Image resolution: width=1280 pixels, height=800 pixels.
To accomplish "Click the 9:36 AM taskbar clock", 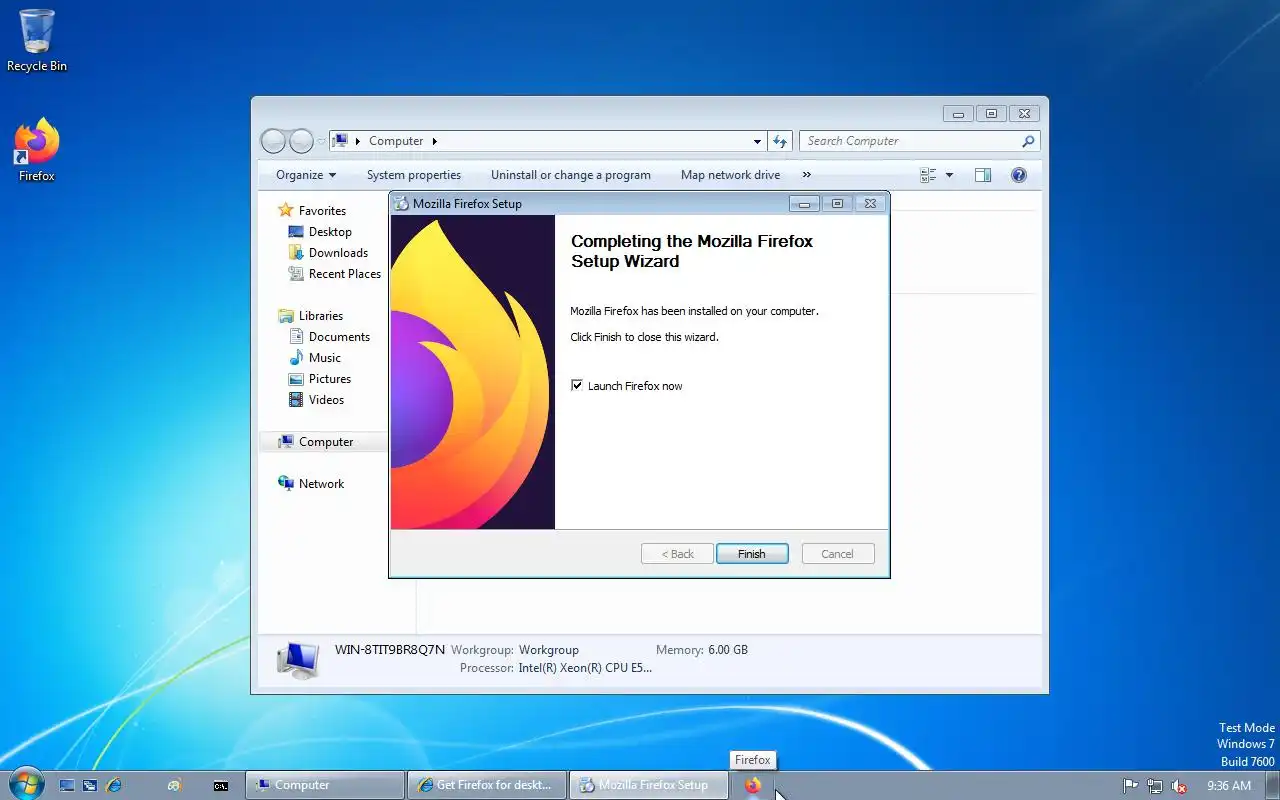I will point(1229,786).
